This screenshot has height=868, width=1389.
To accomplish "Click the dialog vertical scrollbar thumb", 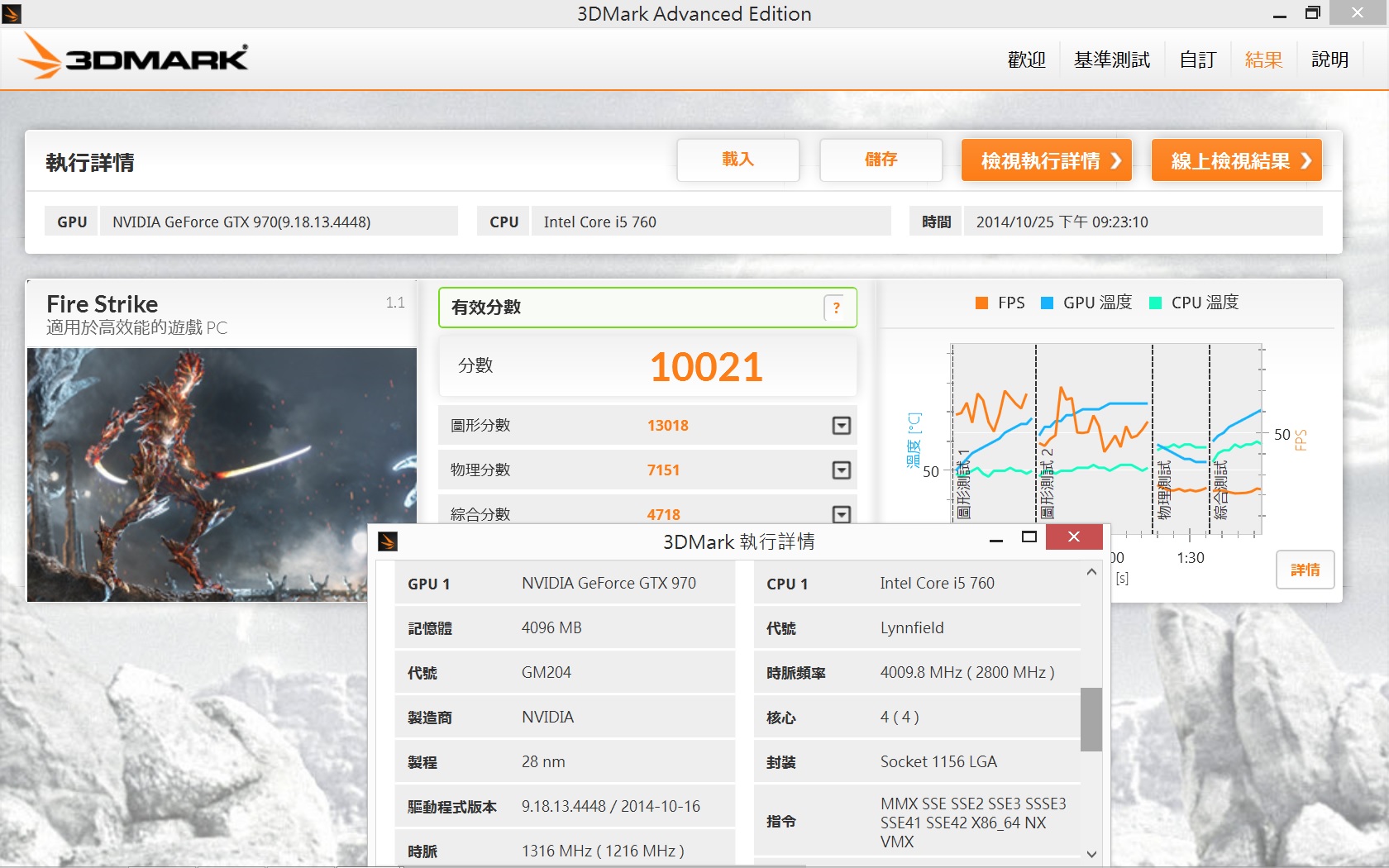I will tap(1091, 719).
